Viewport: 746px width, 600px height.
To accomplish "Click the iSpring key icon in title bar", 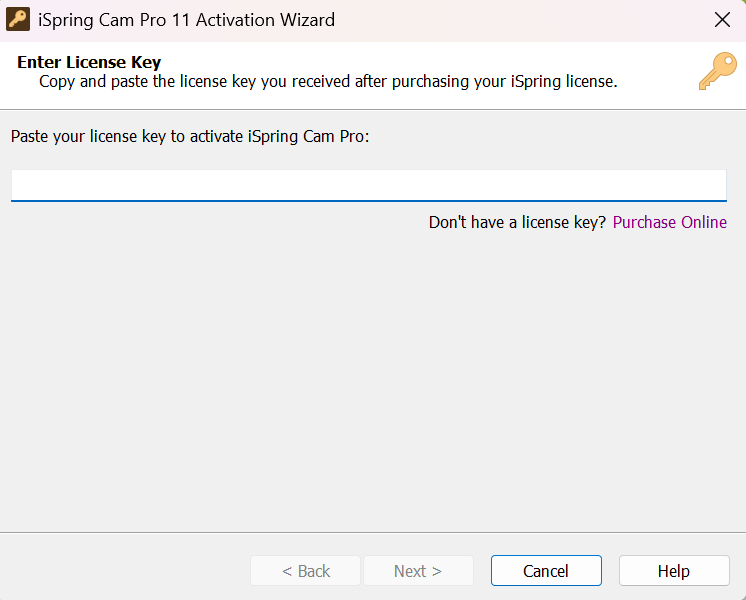I will point(18,20).
